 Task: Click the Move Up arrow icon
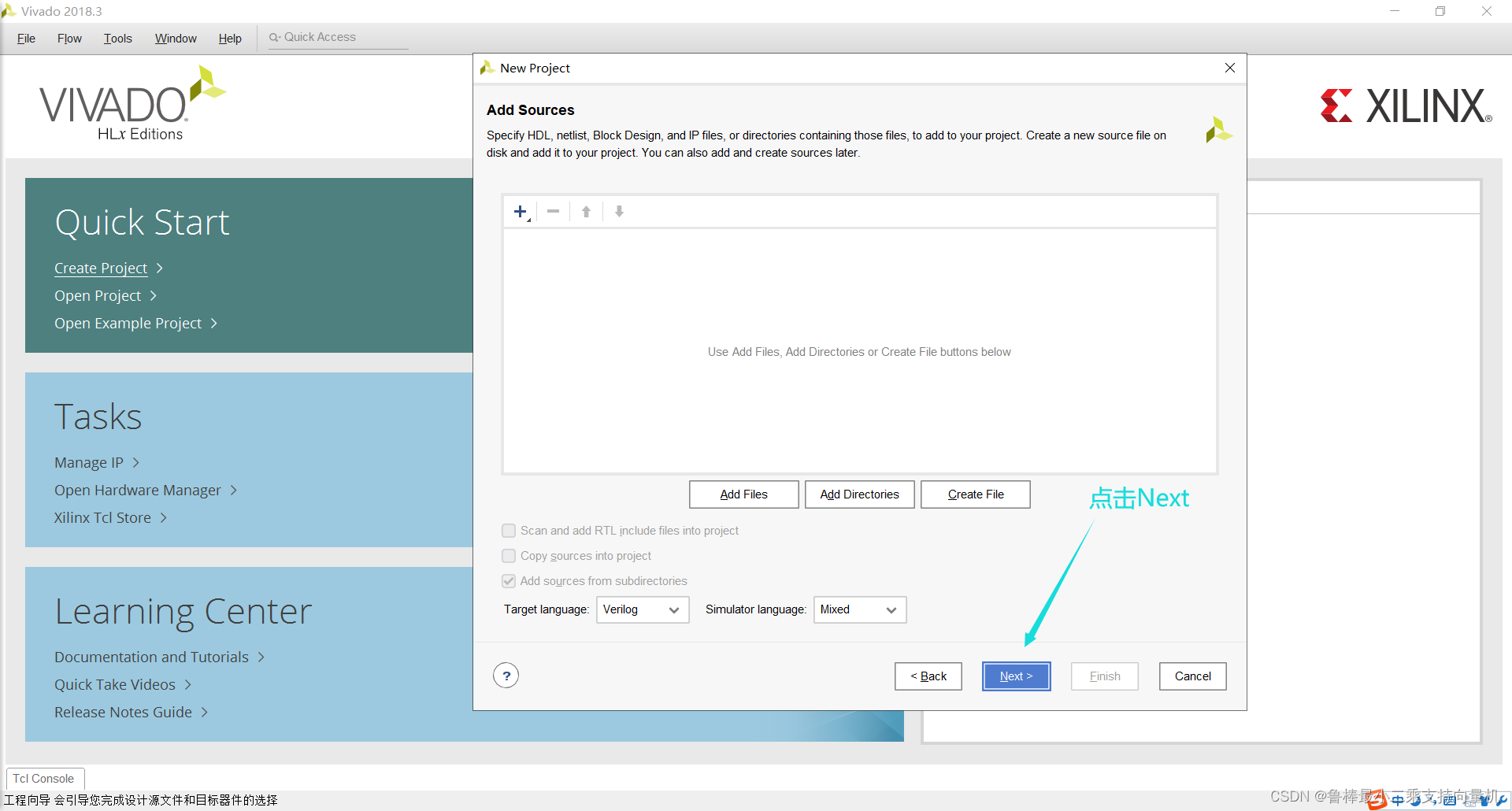586,211
